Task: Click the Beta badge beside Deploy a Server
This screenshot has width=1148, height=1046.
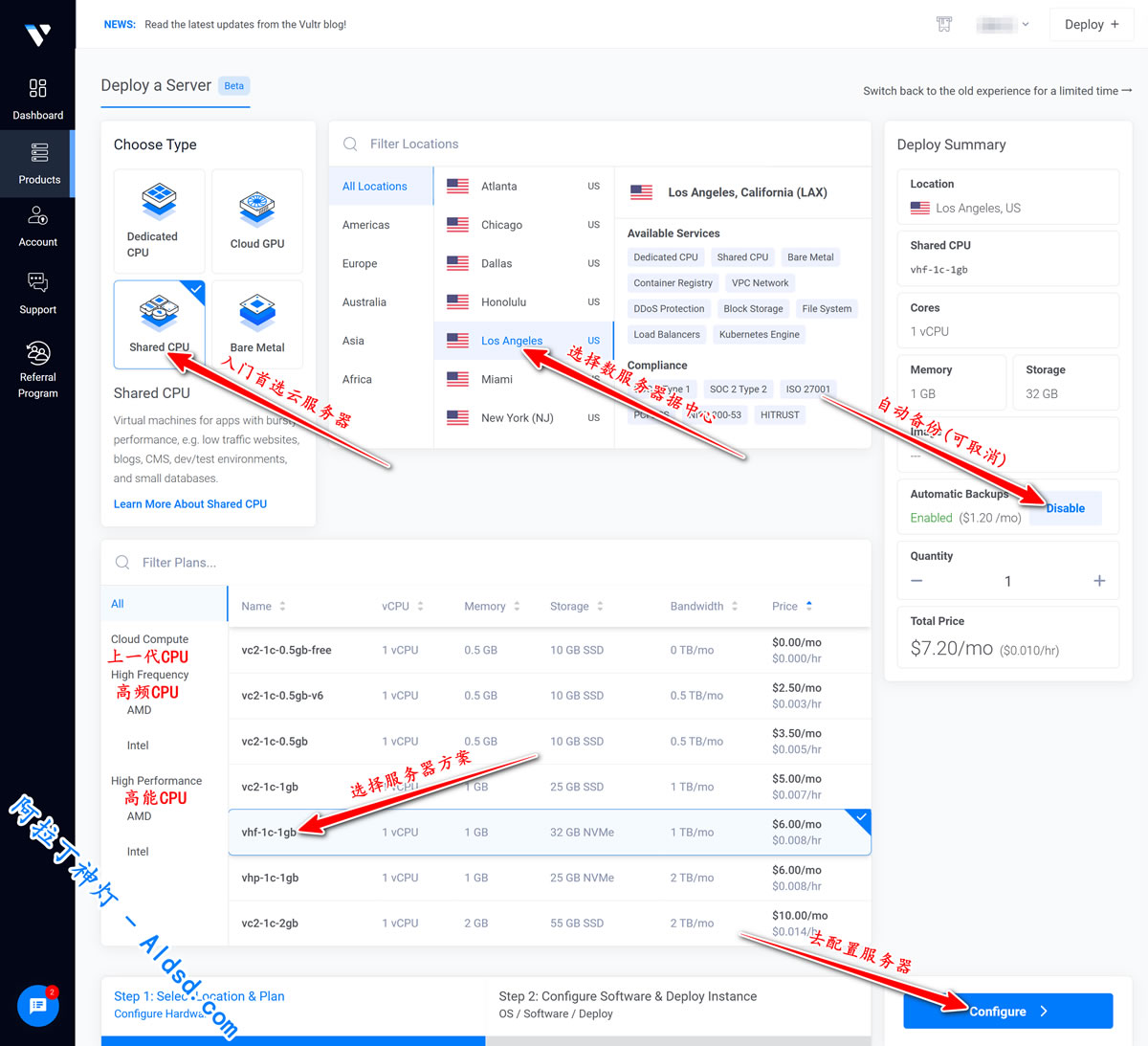Action: (234, 86)
